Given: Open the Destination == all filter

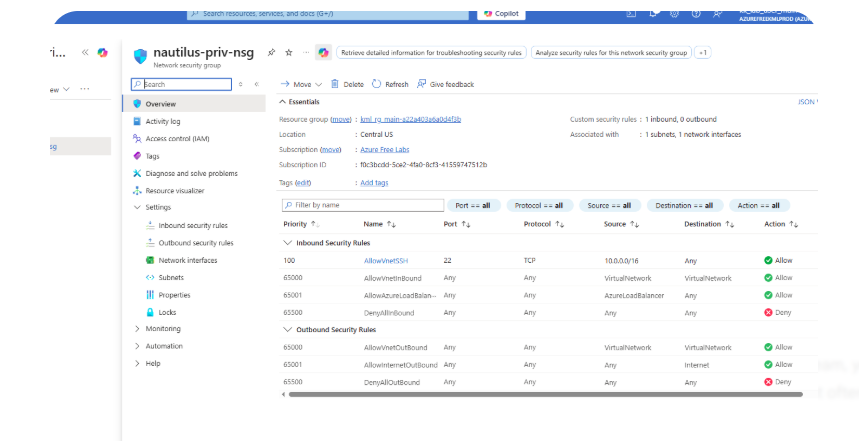Looking at the screenshot, I should point(684,206).
